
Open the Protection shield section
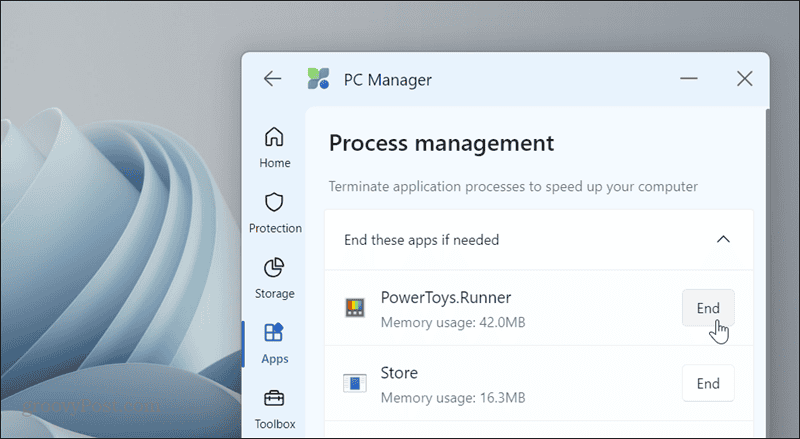[275, 213]
